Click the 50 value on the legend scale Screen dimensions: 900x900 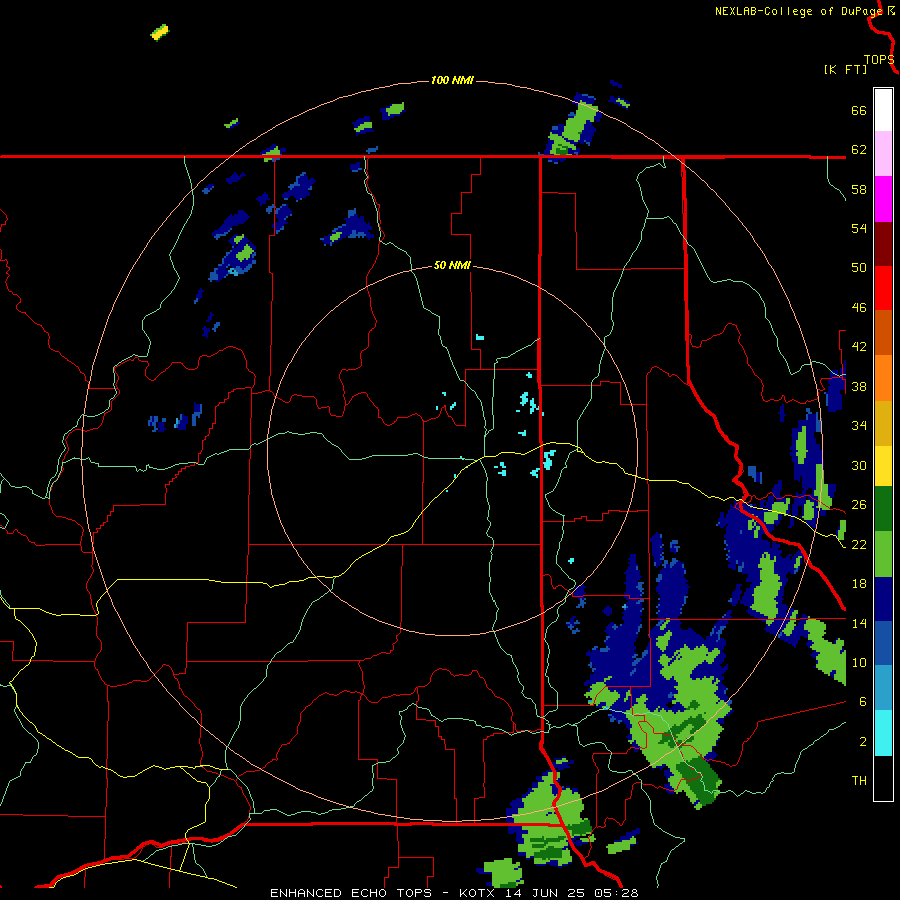click(859, 267)
